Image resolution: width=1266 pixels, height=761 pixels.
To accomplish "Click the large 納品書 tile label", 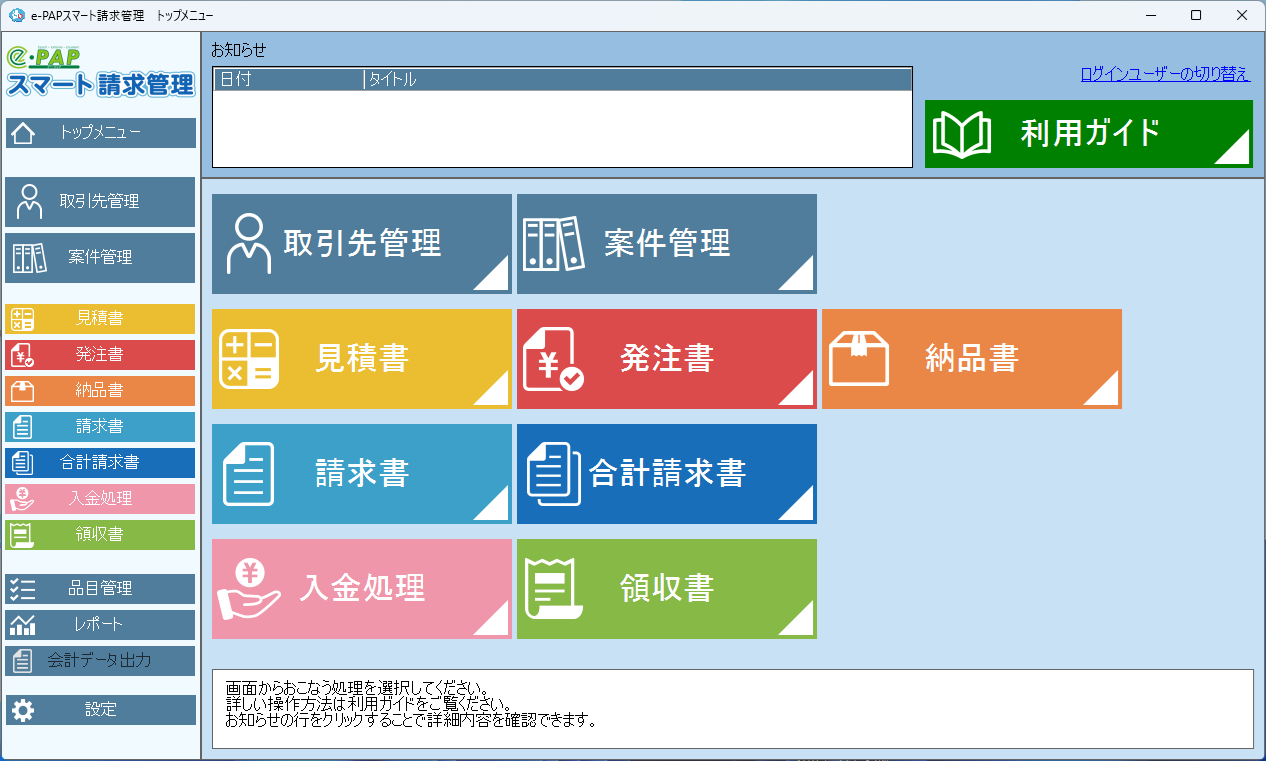I will 972,358.
